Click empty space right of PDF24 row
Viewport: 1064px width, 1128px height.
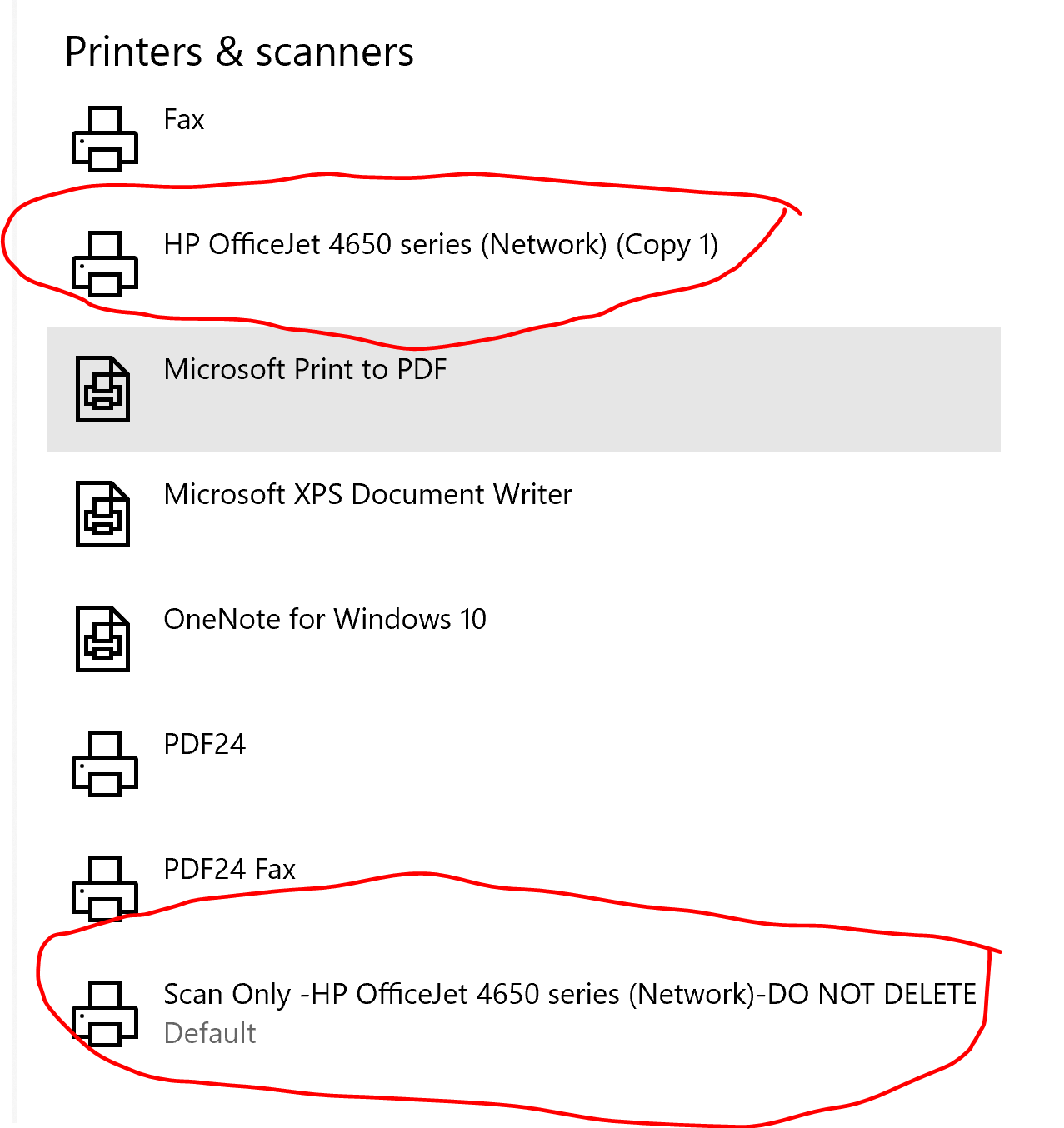(625, 764)
